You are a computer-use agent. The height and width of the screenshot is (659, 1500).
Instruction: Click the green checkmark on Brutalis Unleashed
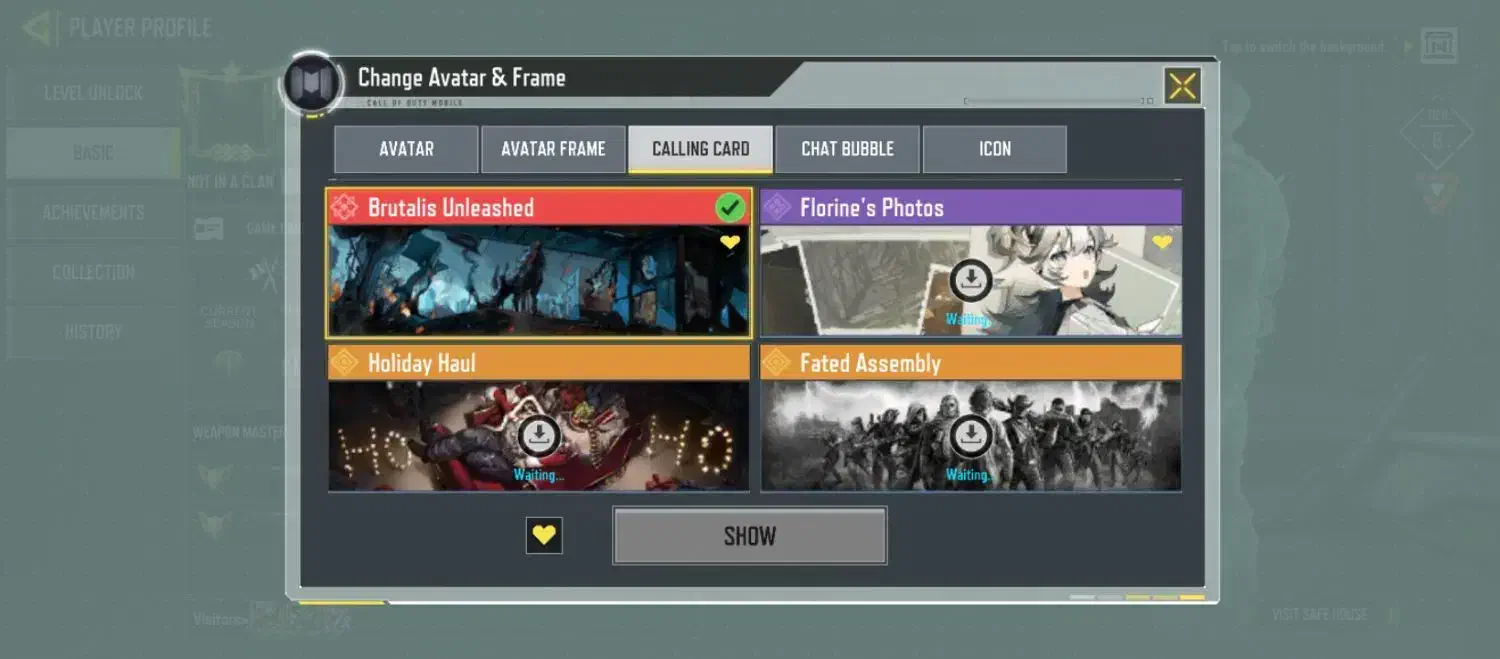point(731,208)
